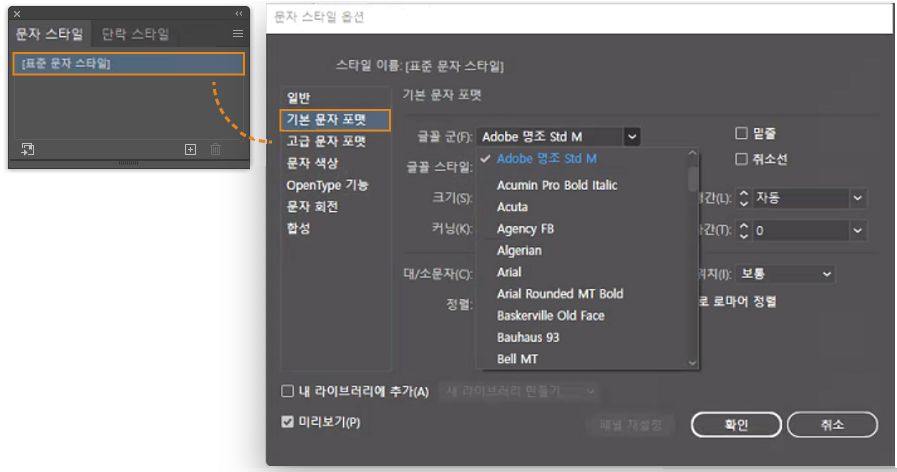The width and height of the screenshot is (897, 472).
Task: Switch to the 문자 스타일 tab
Action: pos(49,34)
